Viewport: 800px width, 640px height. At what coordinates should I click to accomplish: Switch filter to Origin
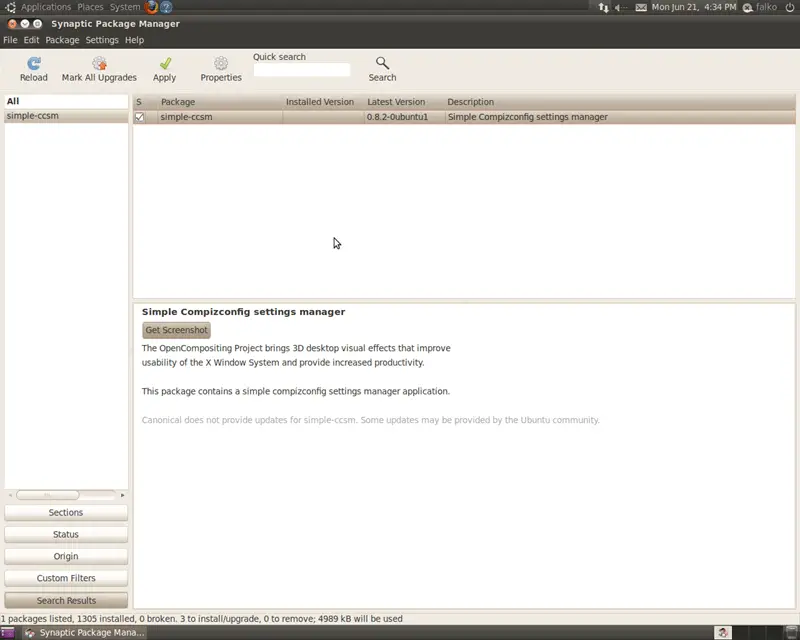tap(66, 556)
